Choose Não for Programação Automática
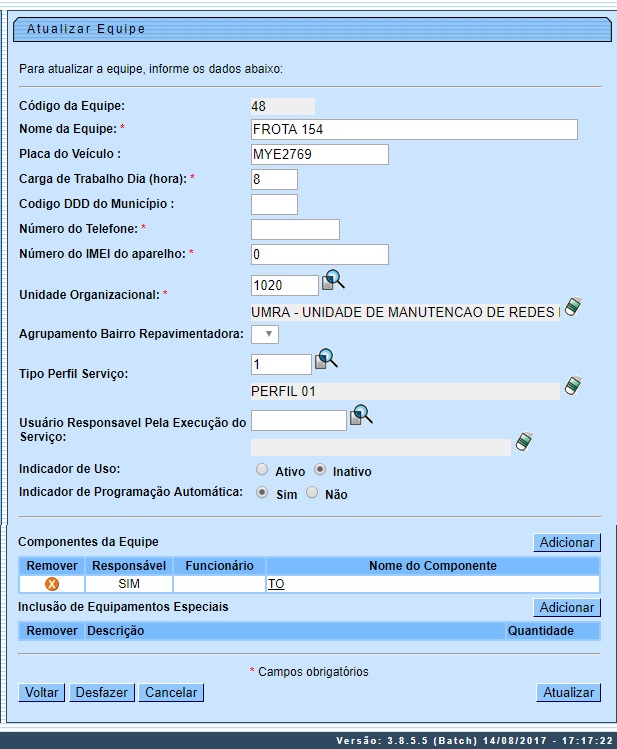 click(x=312, y=493)
